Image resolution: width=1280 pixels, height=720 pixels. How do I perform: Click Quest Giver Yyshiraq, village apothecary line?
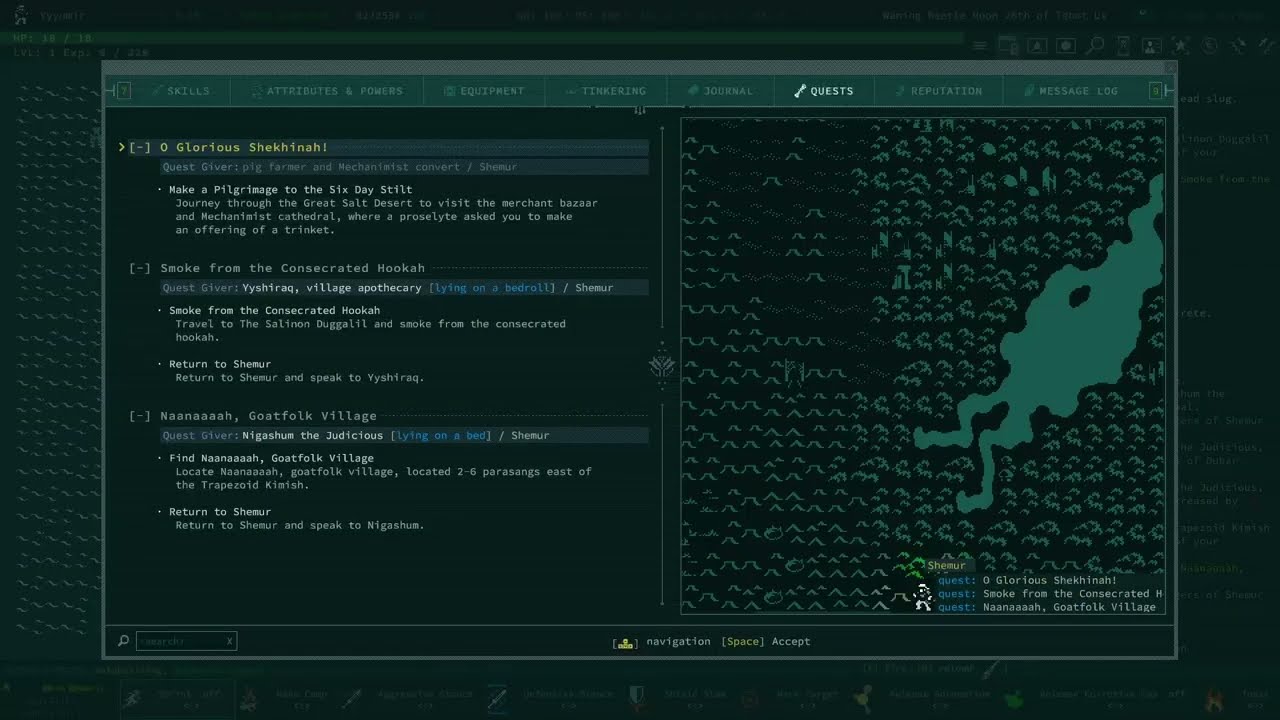click(x=404, y=287)
